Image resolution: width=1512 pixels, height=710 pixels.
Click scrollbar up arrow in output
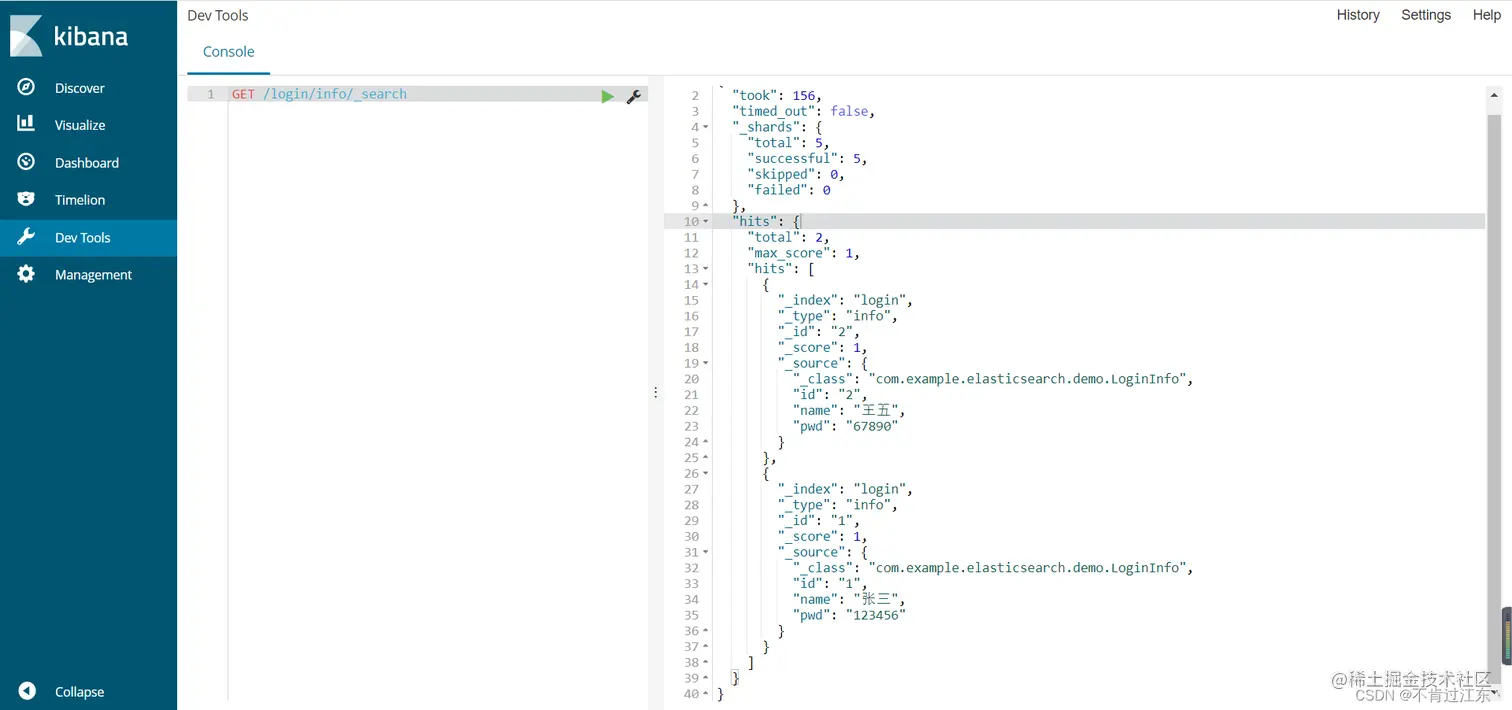1494,94
